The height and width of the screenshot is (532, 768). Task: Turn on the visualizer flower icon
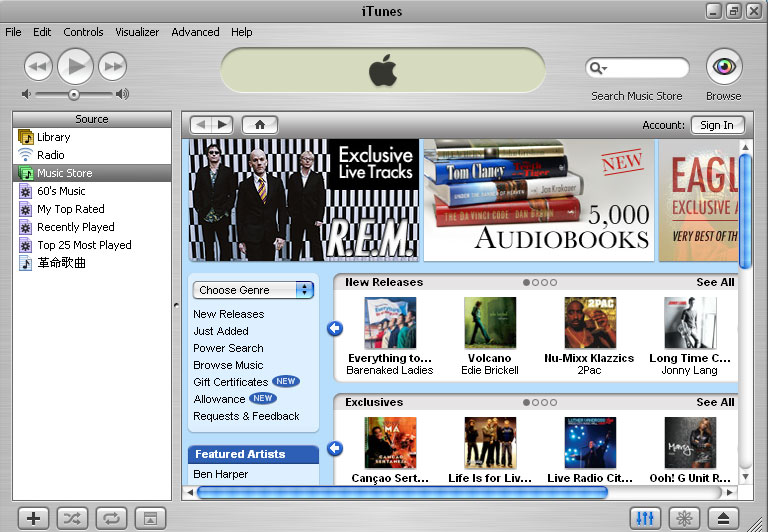click(684, 518)
